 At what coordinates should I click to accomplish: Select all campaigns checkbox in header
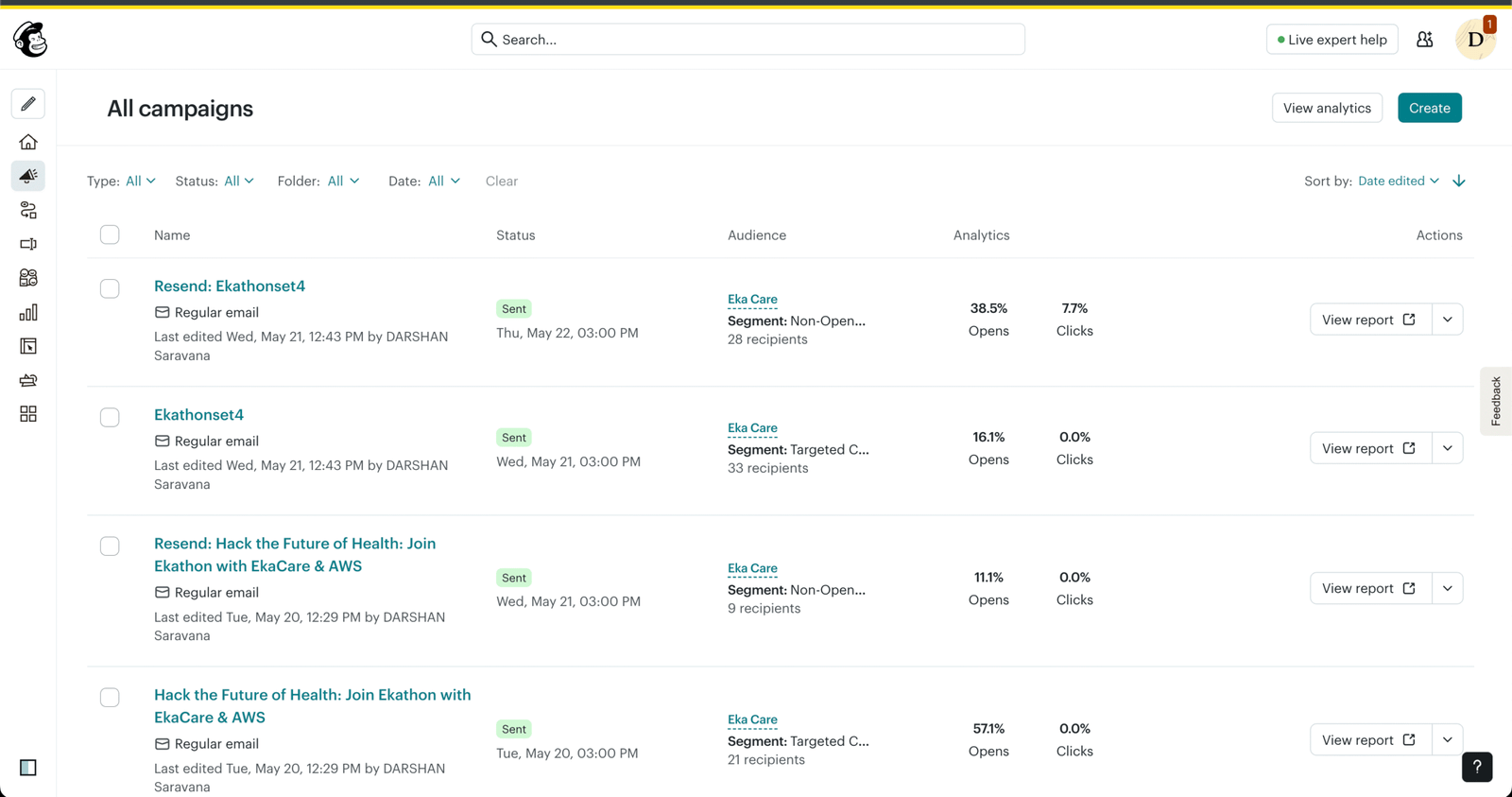(110, 234)
